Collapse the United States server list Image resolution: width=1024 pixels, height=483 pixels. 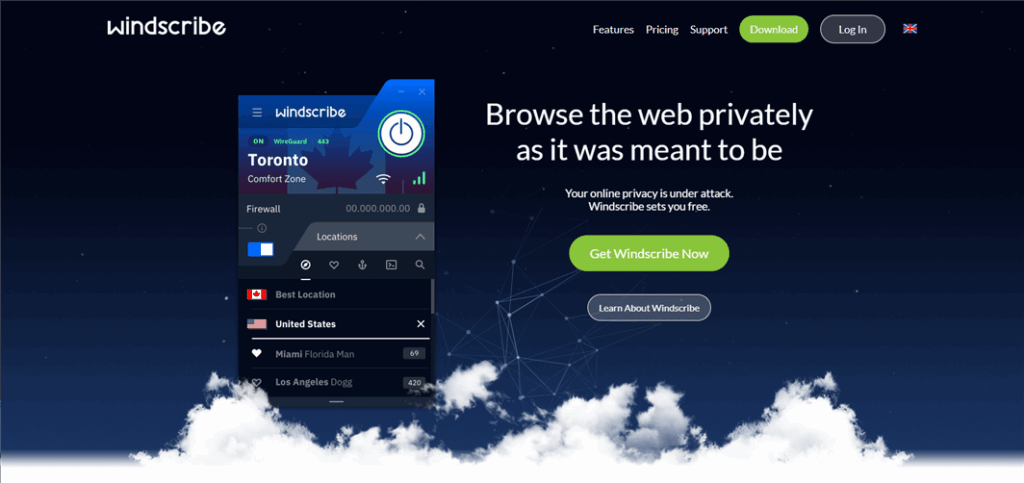(421, 324)
